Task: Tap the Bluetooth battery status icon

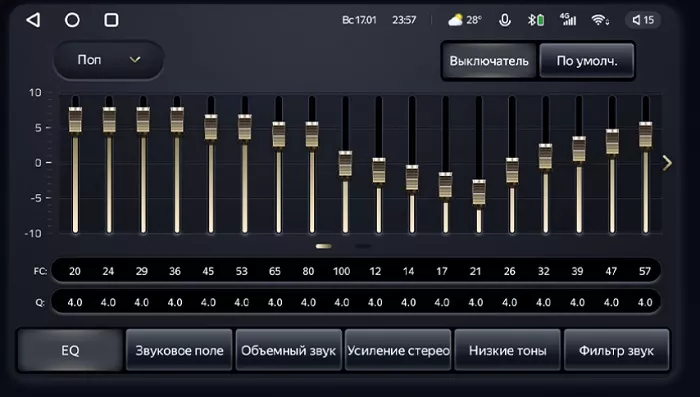Action: click(536, 20)
